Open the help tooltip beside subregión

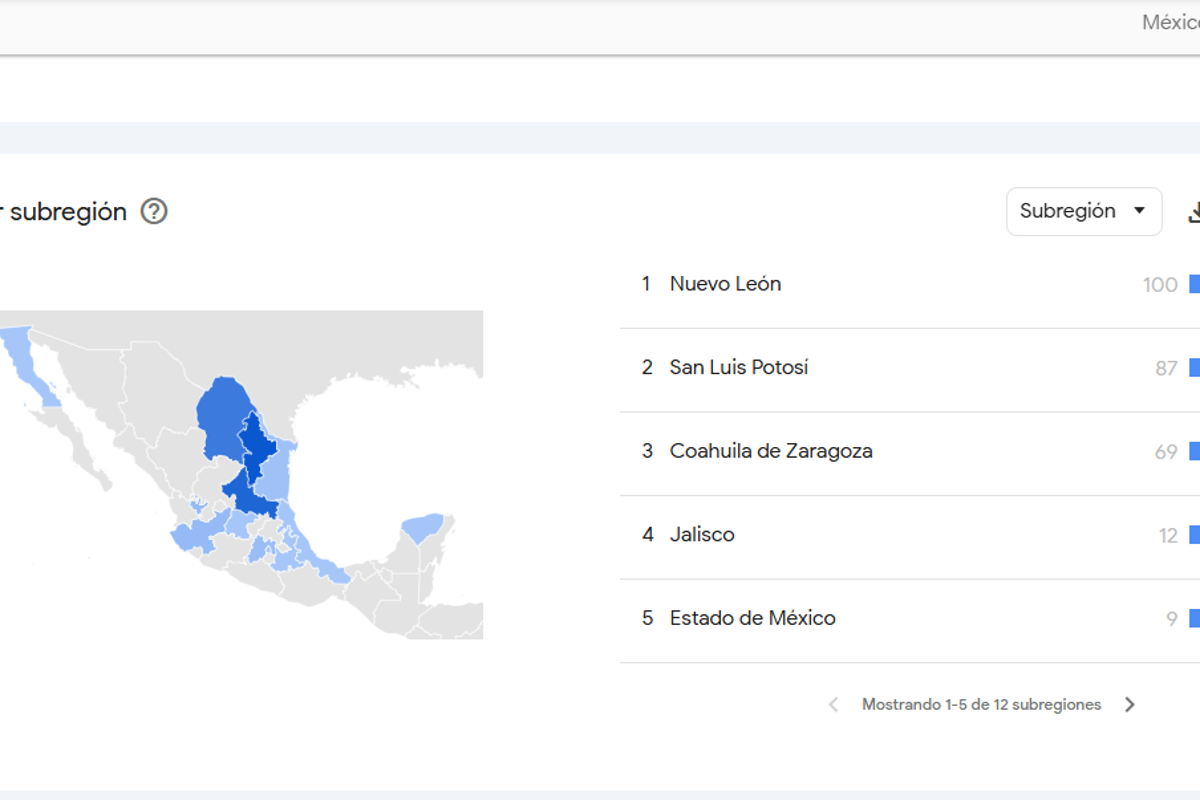pyautogui.click(x=155, y=211)
